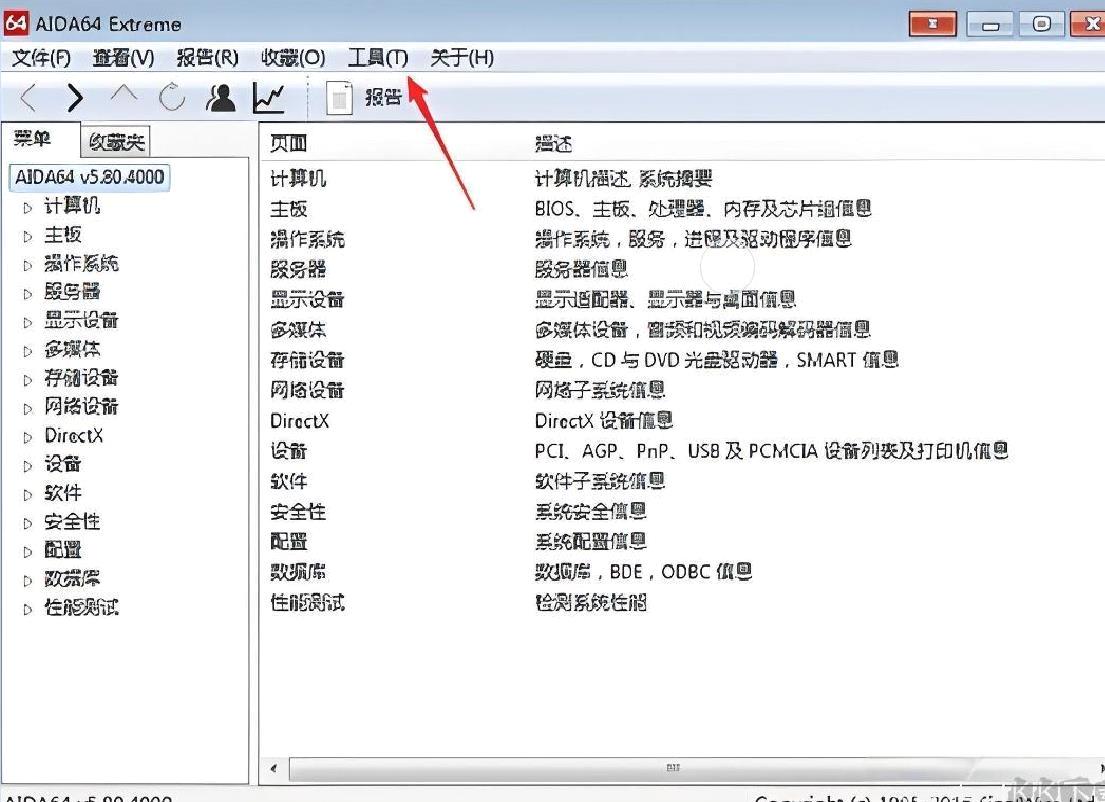This screenshot has height=802, width=1105.
Task: Expand the 性能测试 node in the tree
Action: point(27,609)
